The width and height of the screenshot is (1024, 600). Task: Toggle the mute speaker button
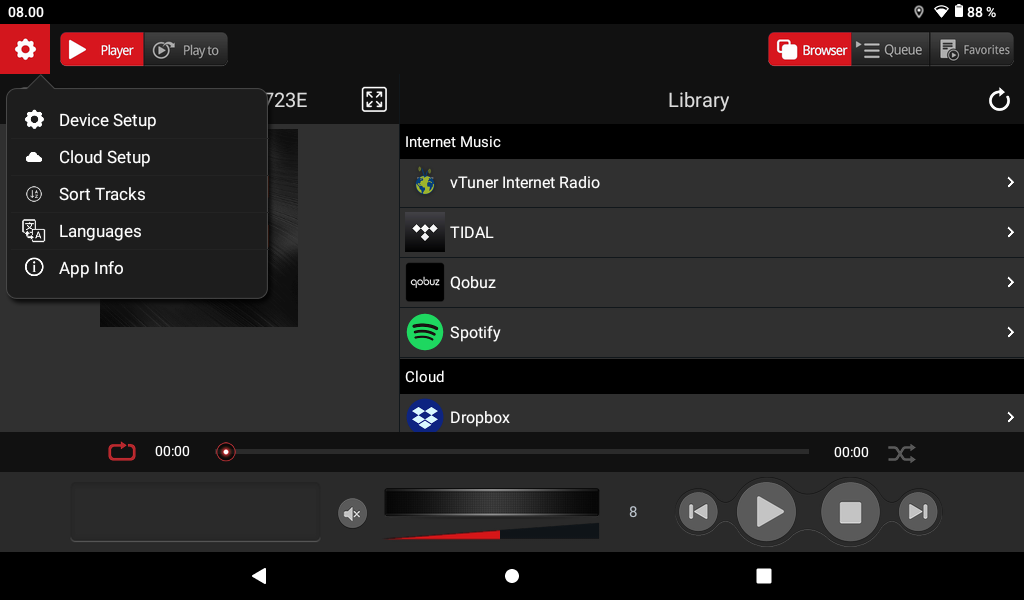click(x=352, y=514)
